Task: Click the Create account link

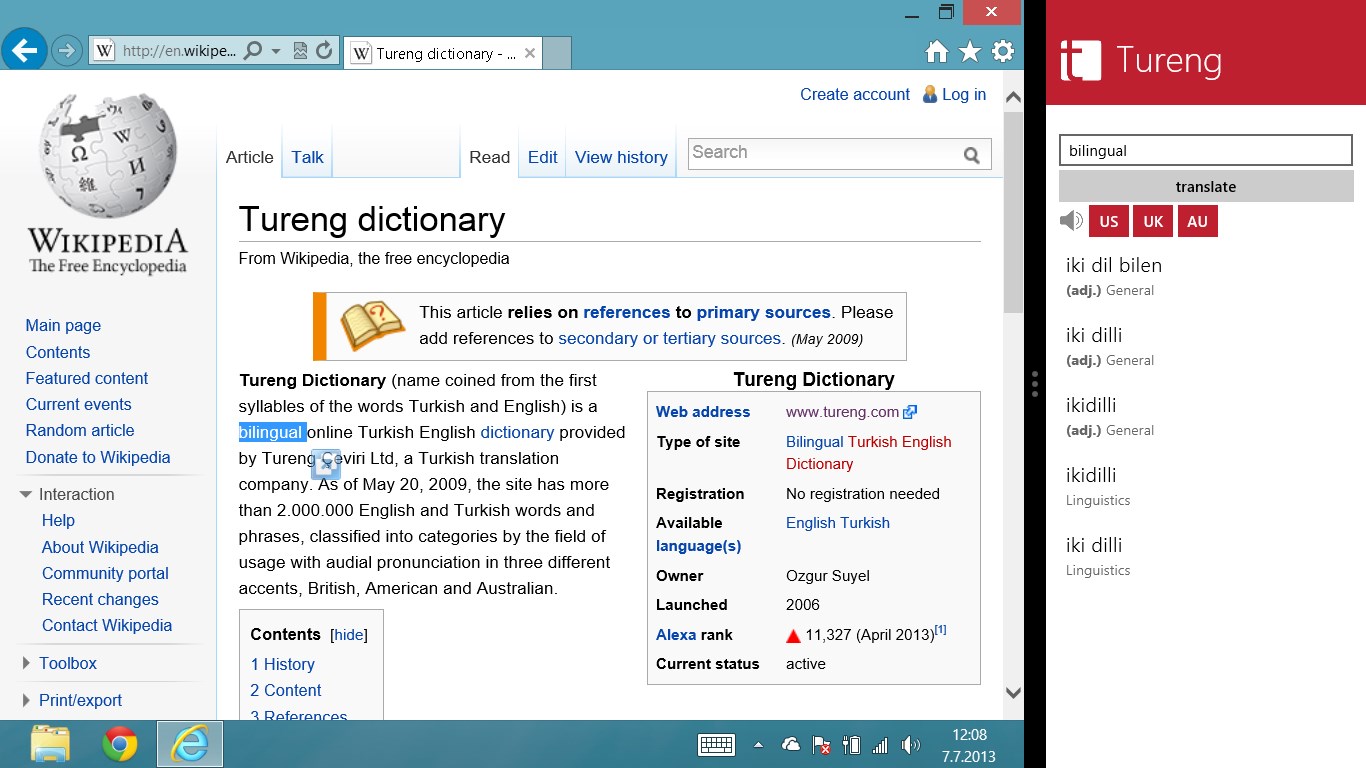Action: tap(854, 94)
